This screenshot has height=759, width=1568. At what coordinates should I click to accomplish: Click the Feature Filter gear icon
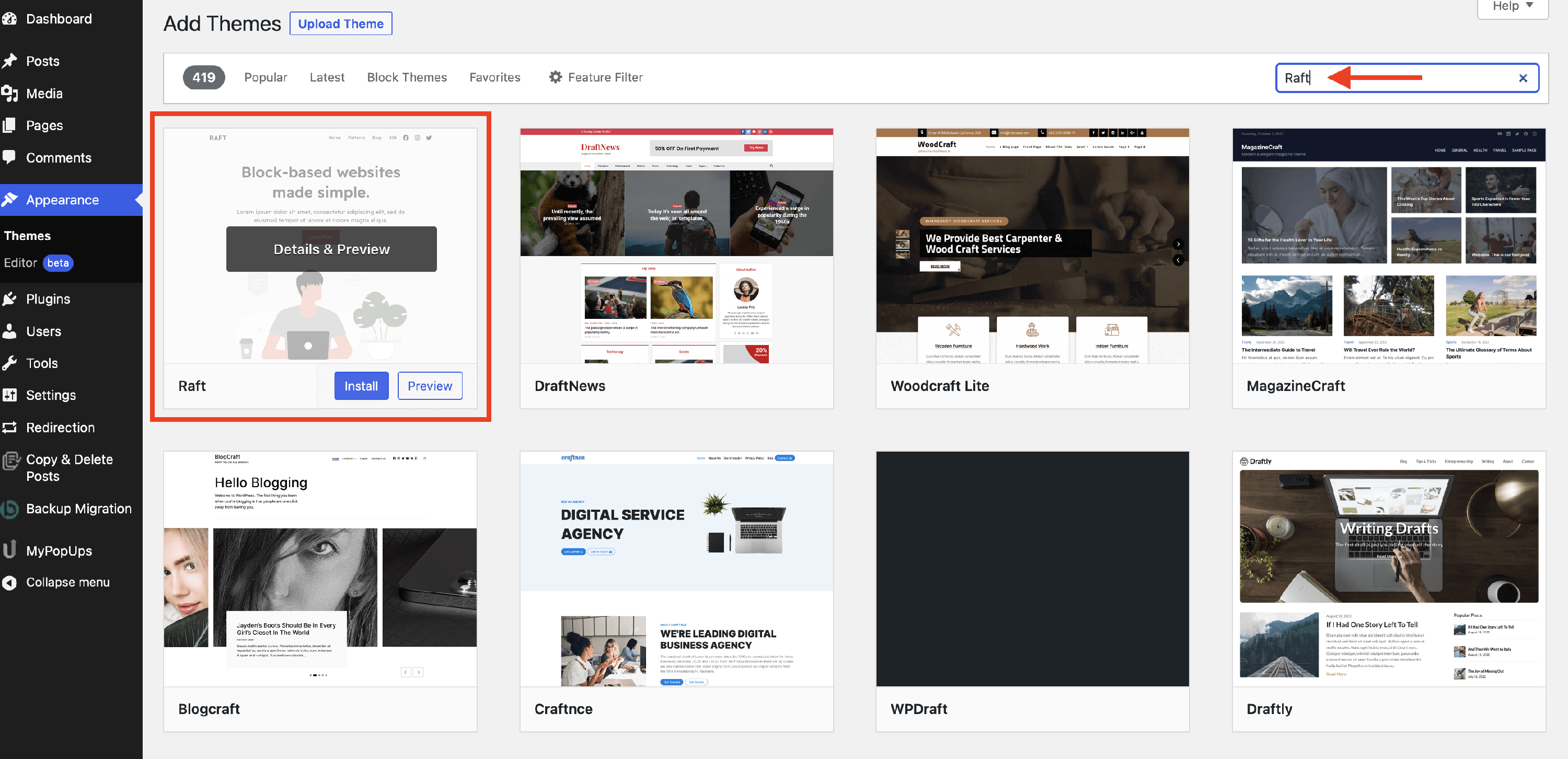pyautogui.click(x=555, y=77)
